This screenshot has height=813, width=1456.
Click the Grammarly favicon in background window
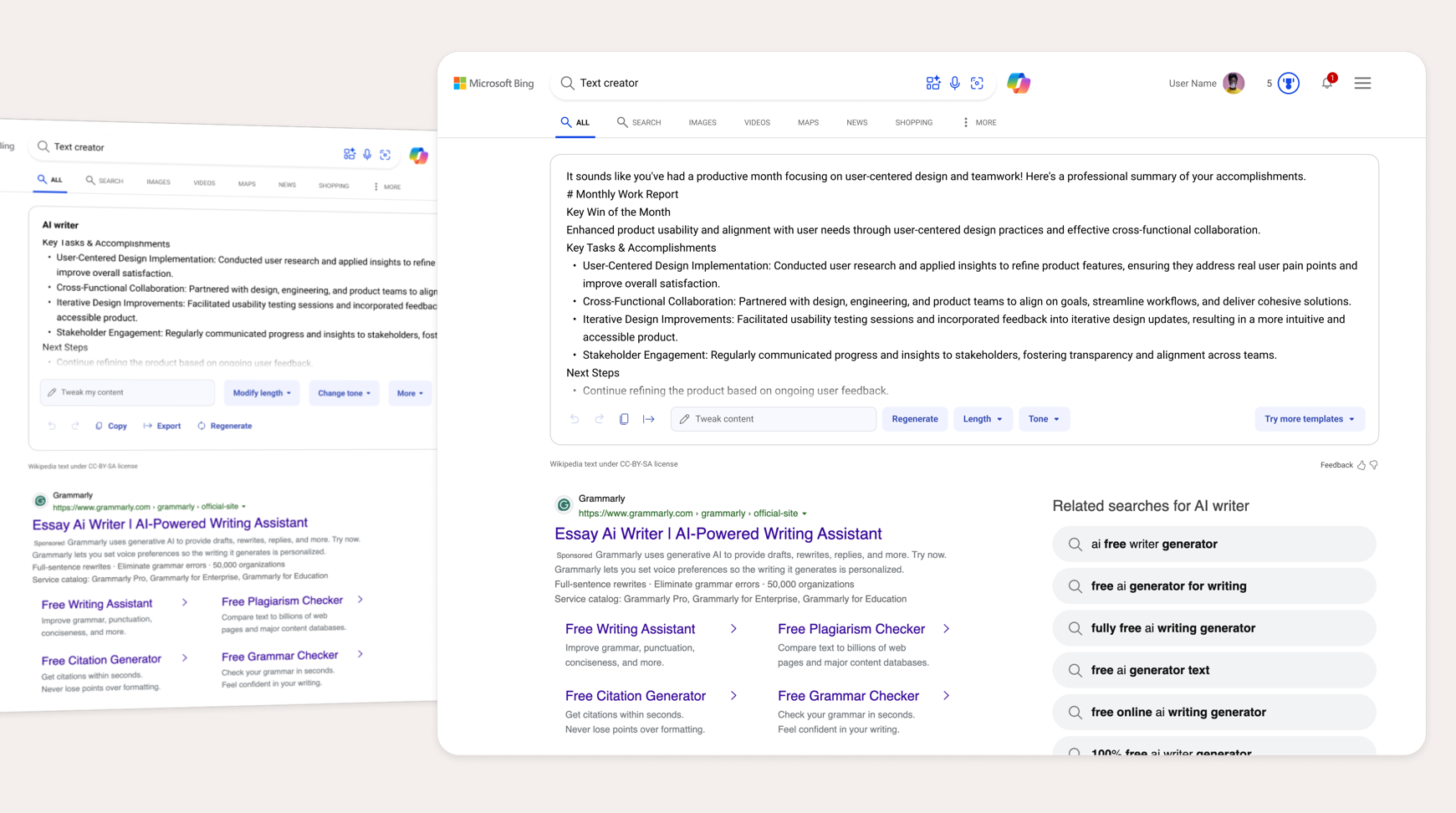pos(40,500)
